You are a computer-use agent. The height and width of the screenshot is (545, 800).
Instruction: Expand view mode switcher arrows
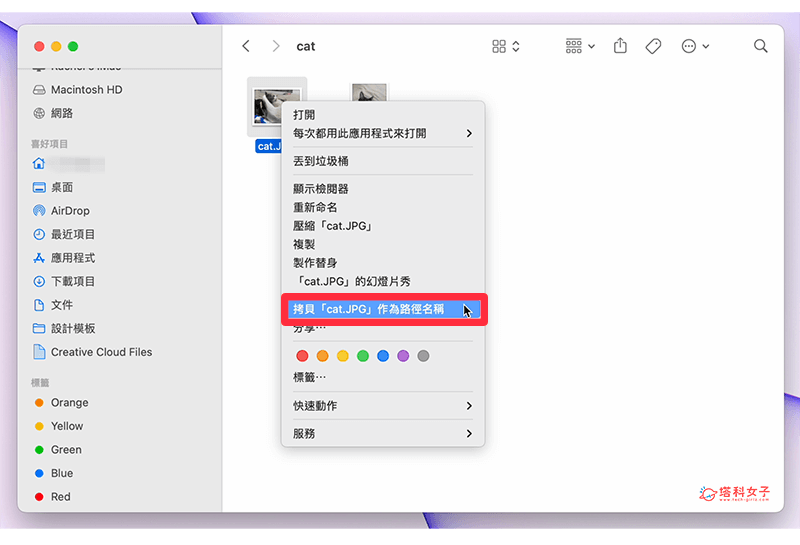tap(516, 46)
